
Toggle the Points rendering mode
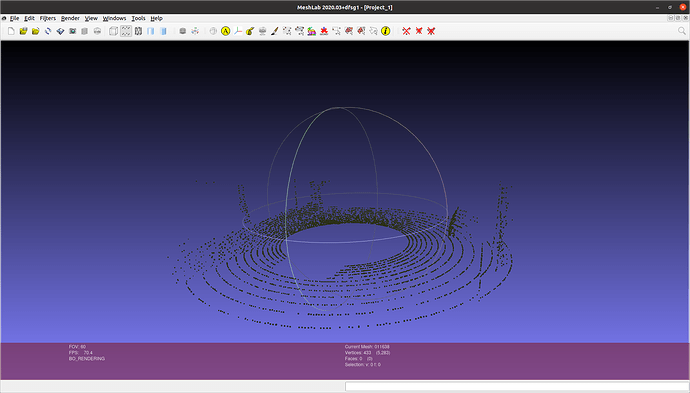126,31
